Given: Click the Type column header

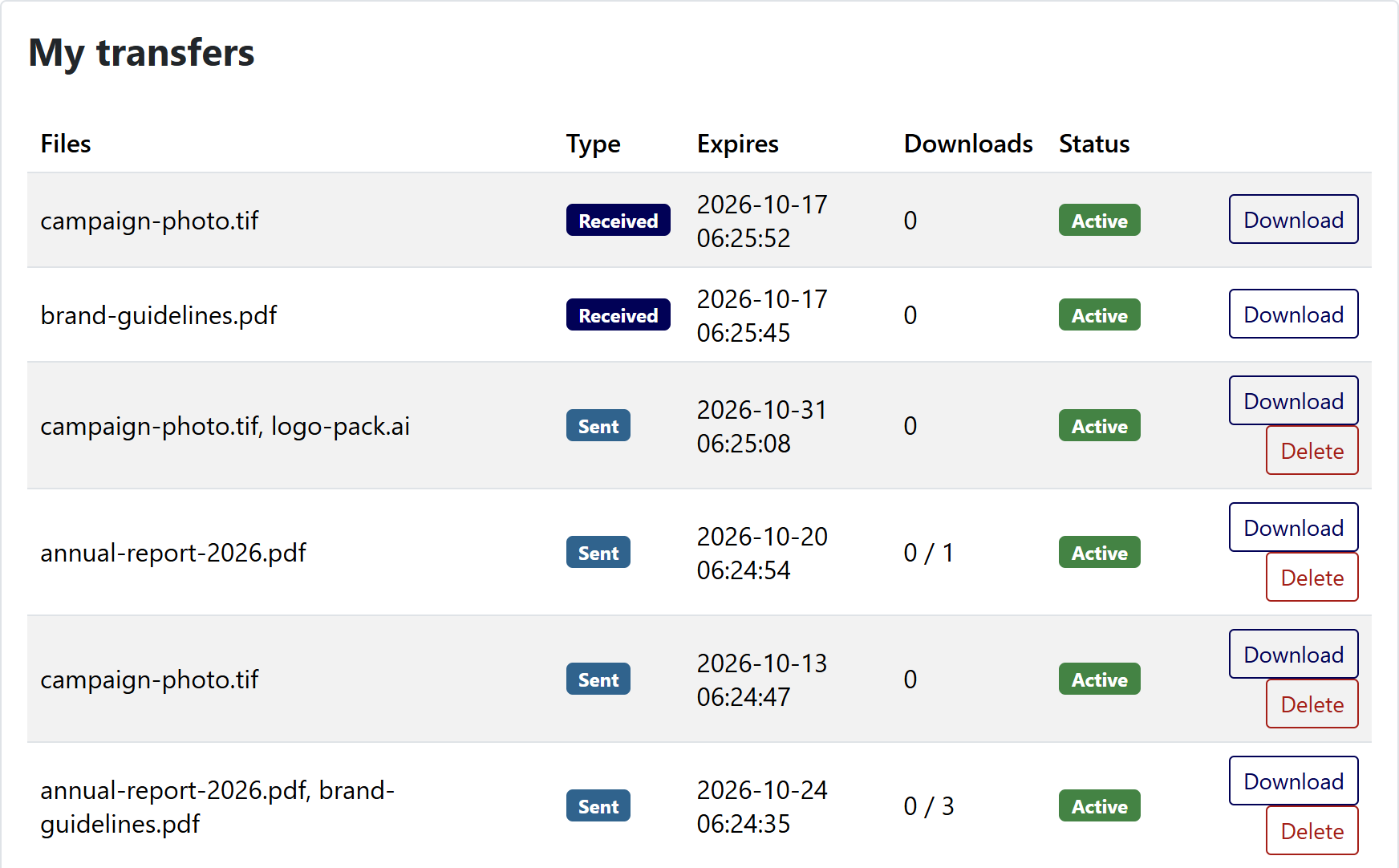Looking at the screenshot, I should (593, 144).
